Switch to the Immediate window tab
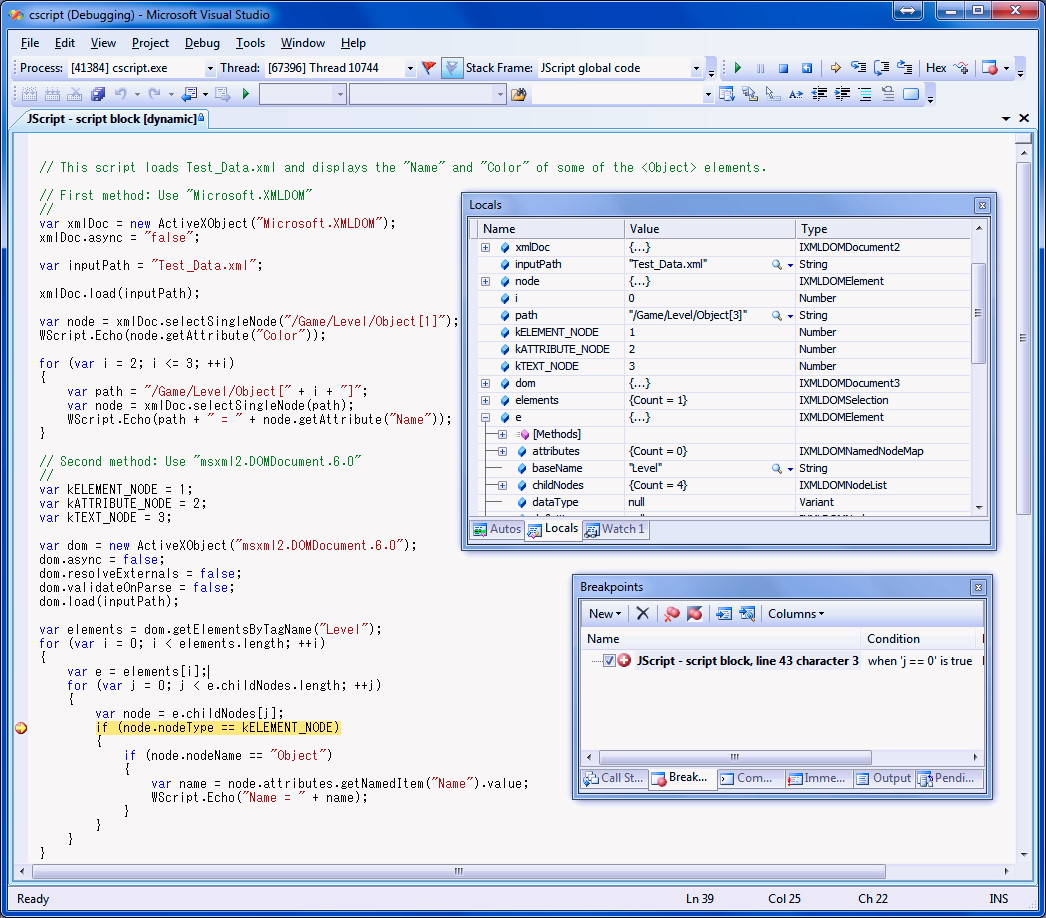 [x=817, y=778]
